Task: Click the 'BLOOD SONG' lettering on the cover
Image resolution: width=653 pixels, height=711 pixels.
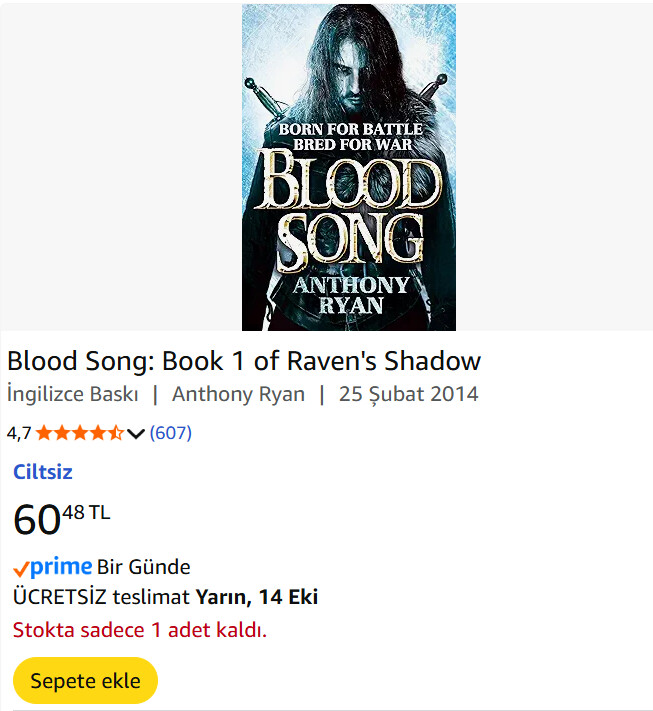Action: [x=347, y=210]
